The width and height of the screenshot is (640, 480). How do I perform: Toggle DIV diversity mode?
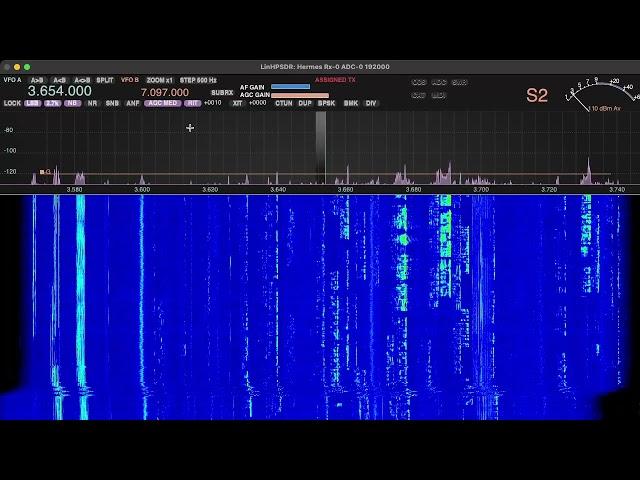coord(371,103)
